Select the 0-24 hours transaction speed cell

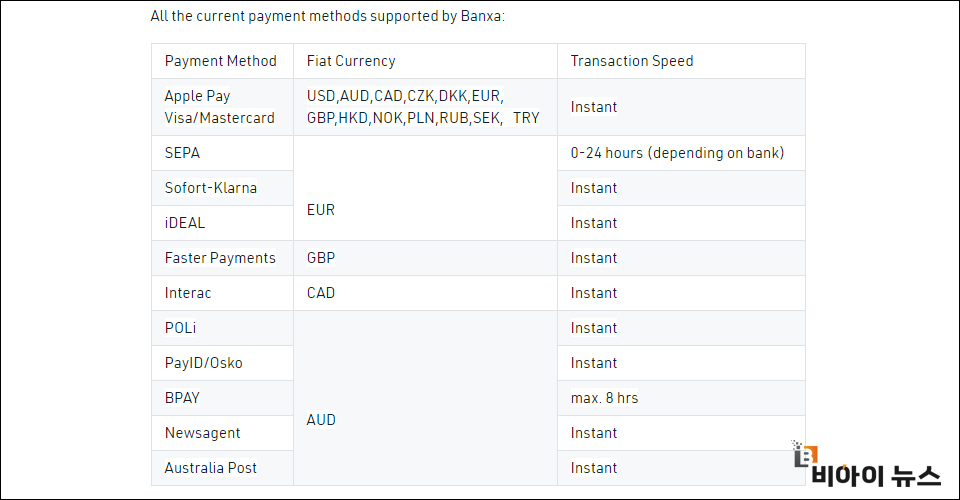point(681,153)
